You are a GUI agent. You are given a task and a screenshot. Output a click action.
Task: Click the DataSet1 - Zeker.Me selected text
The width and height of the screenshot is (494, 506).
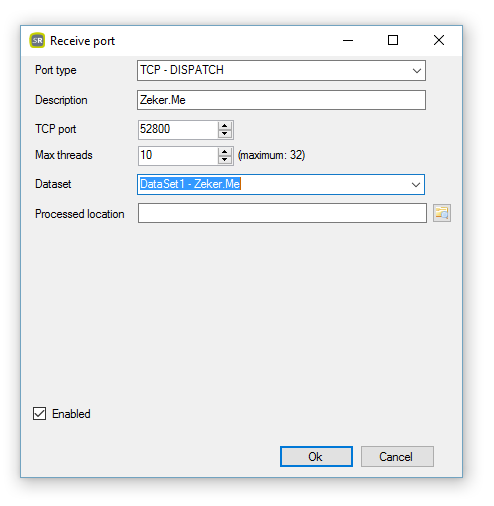pyautogui.click(x=190, y=184)
